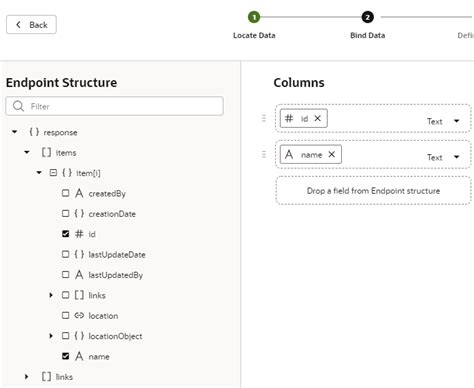
Task: Click the item[i] object braces icon
Action: point(67,173)
